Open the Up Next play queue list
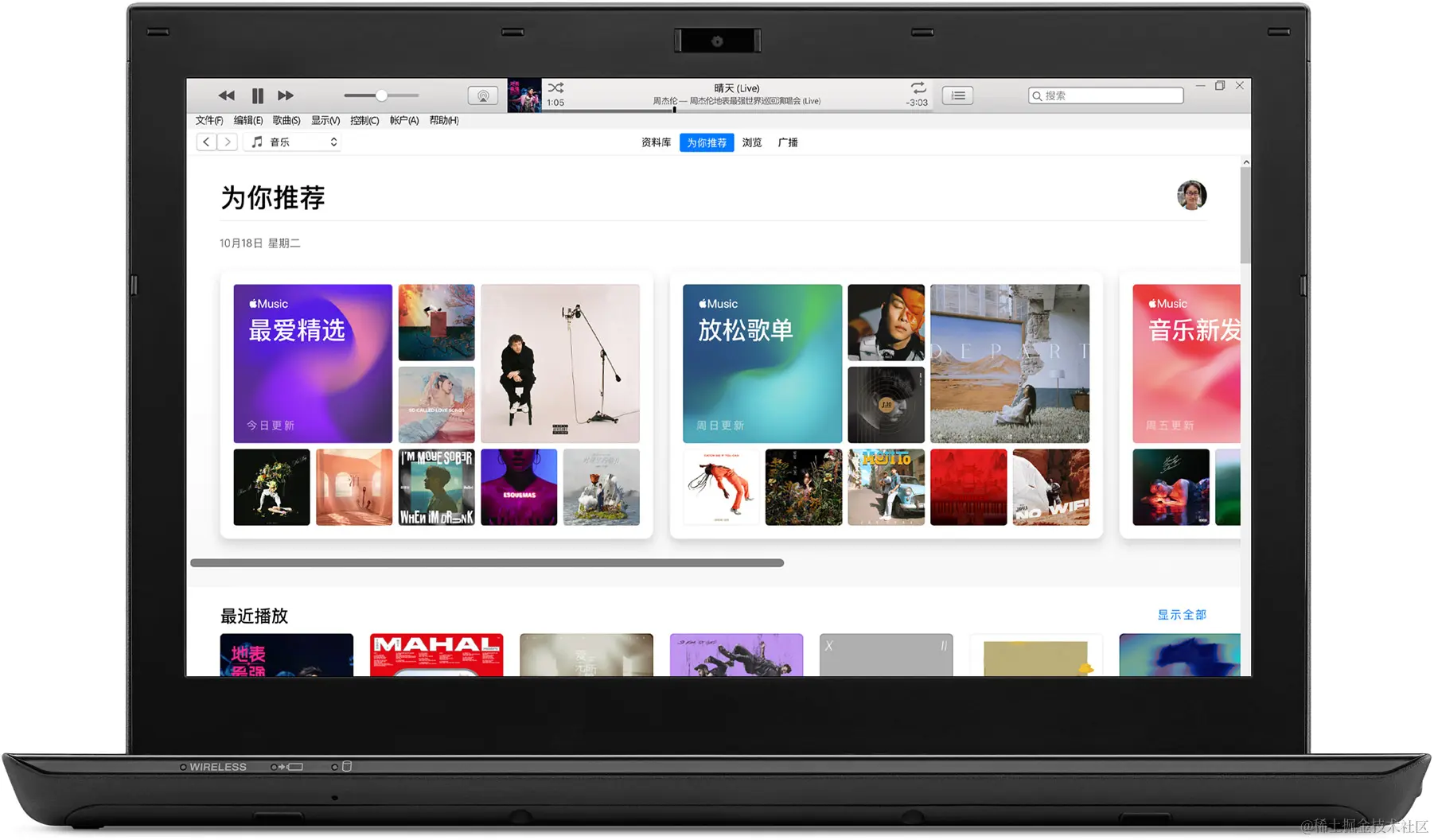The height and width of the screenshot is (840, 1434). [958, 95]
